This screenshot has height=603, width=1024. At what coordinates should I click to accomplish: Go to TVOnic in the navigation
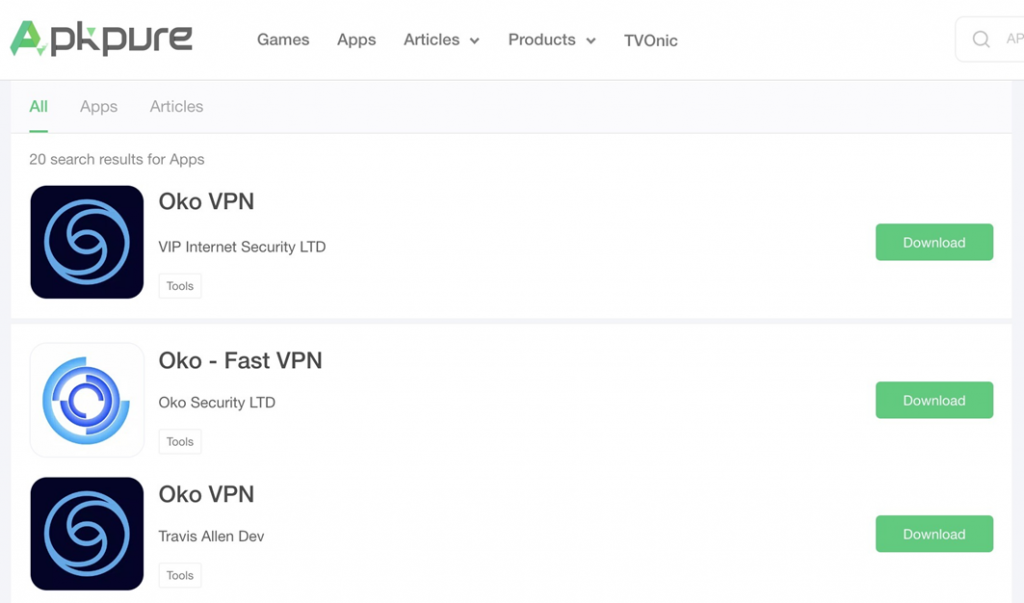(x=650, y=41)
